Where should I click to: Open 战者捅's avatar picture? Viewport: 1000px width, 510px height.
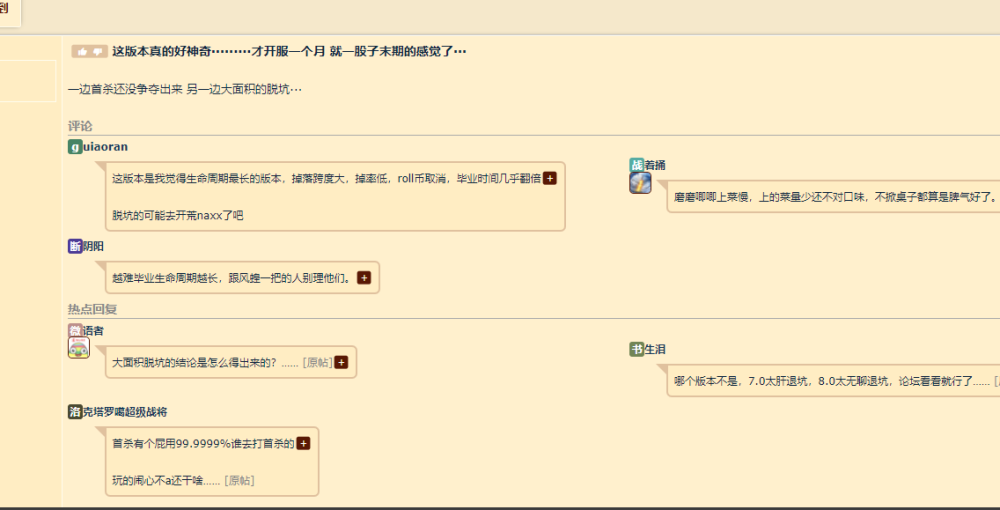coord(640,183)
